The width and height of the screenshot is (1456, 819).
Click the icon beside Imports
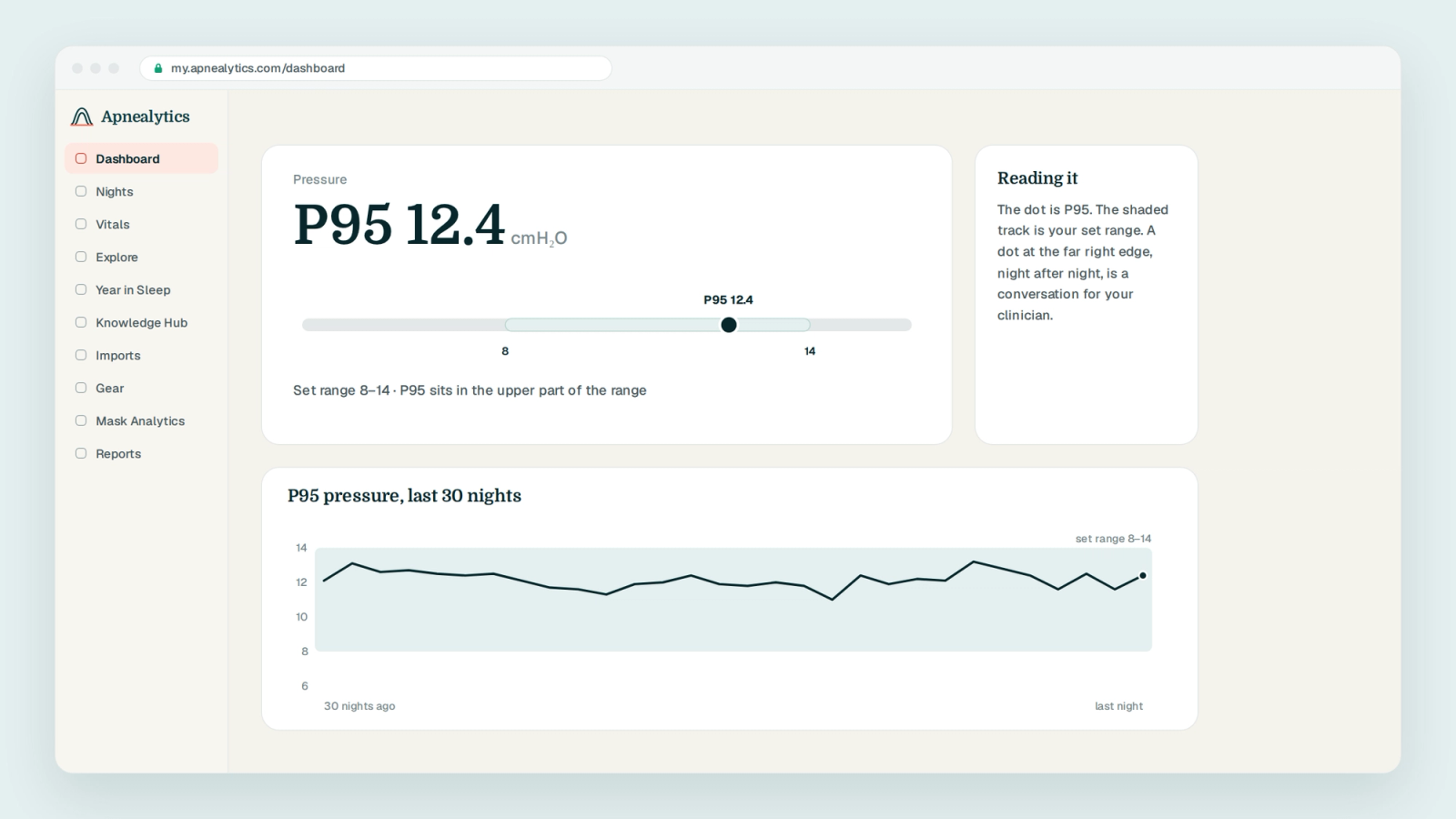81,355
